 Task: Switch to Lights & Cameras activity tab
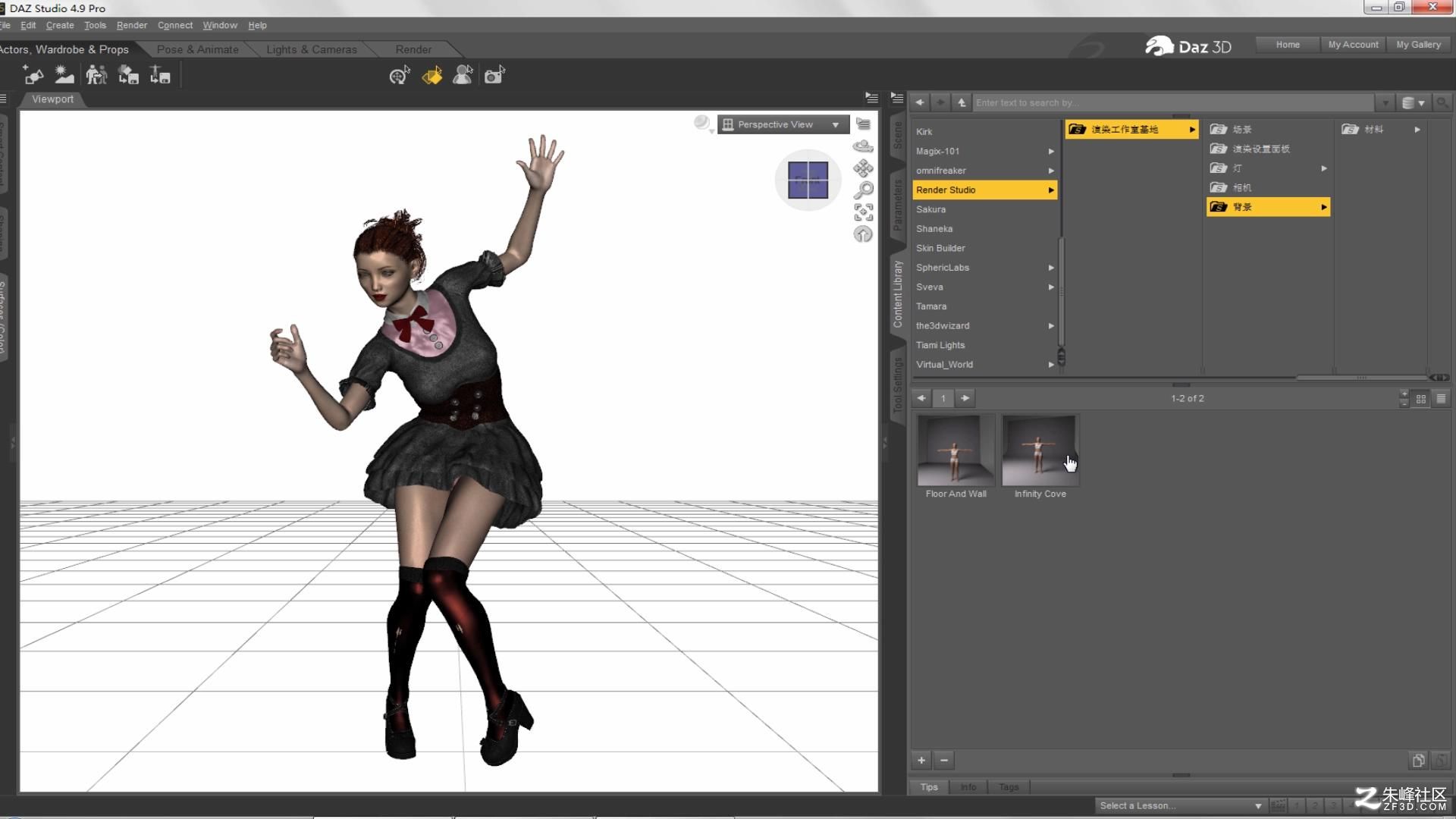coord(311,49)
